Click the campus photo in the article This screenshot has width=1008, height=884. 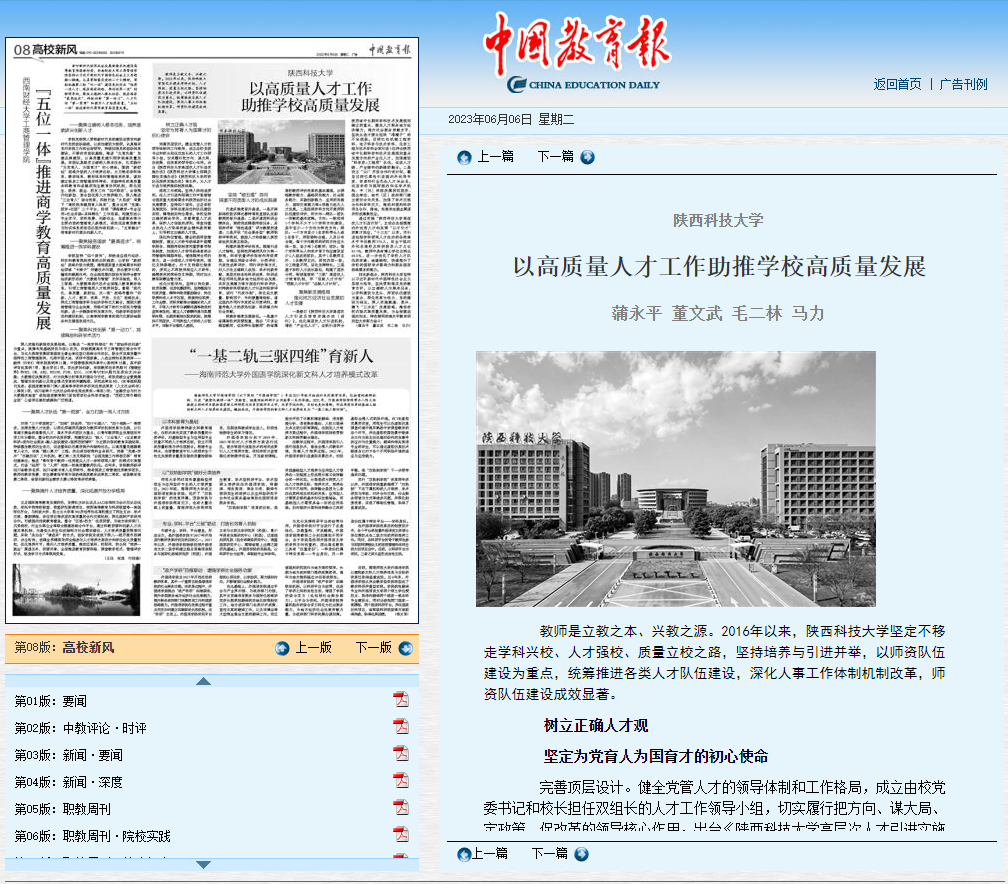point(675,478)
